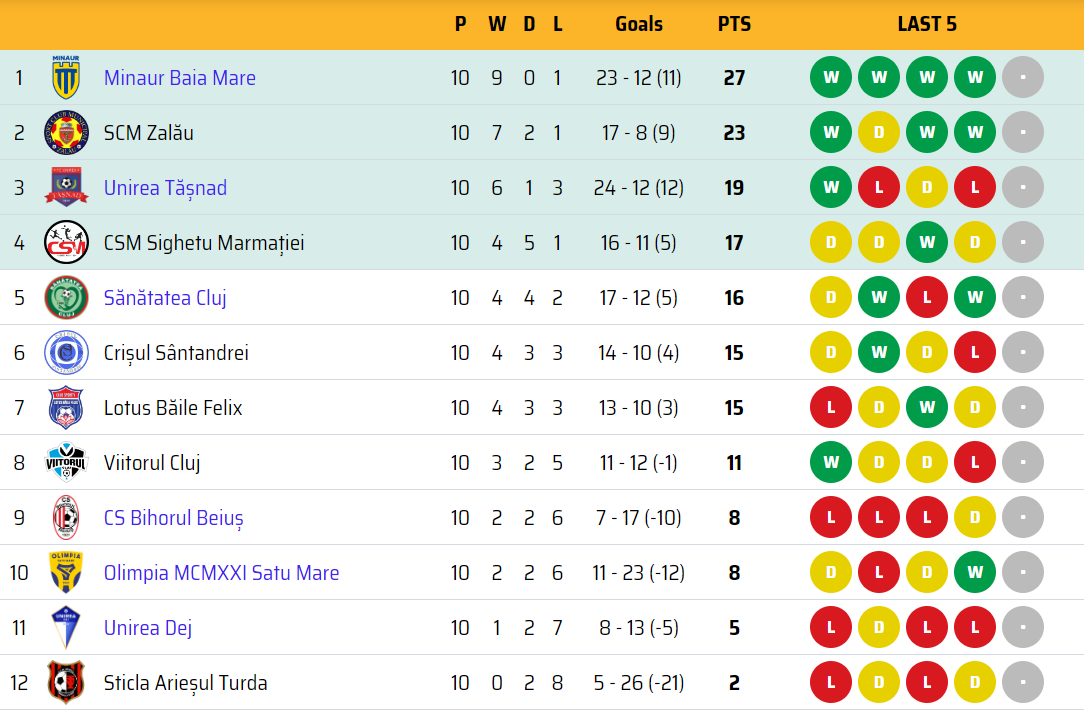
Task: Select the Goals column header
Action: coord(639,24)
